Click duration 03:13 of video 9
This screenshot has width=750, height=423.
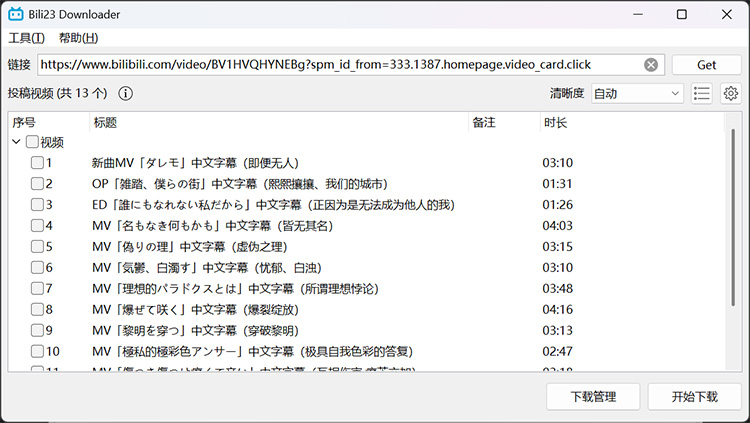point(557,330)
